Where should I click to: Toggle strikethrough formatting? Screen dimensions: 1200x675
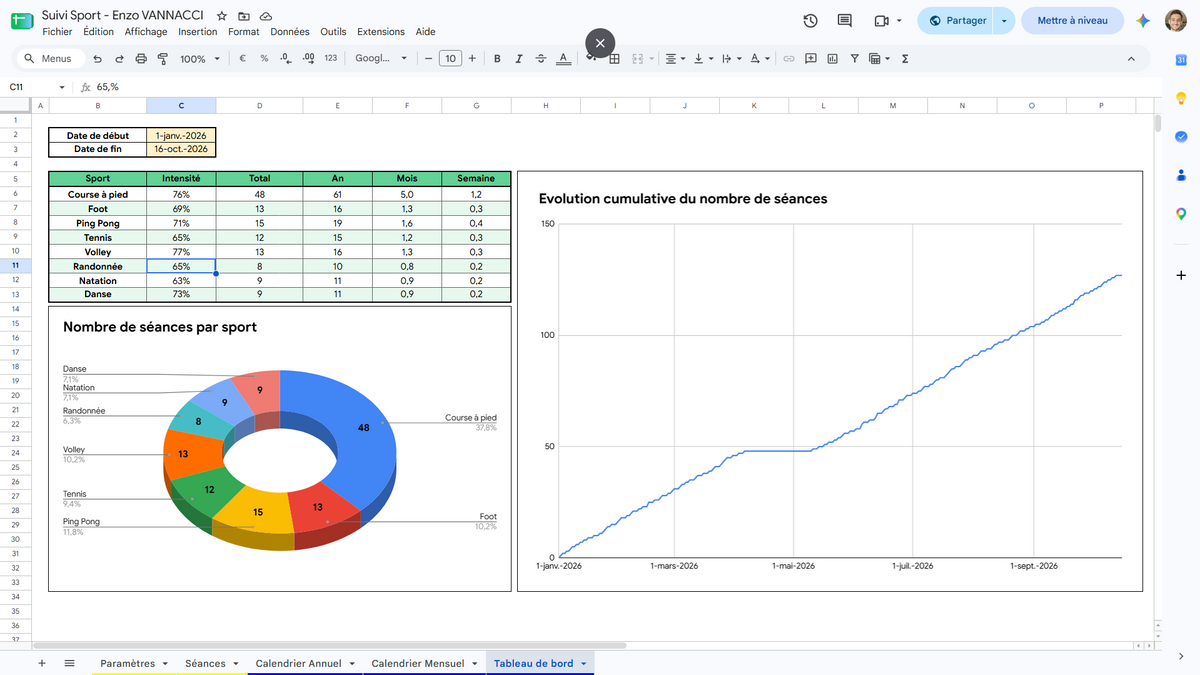point(541,59)
